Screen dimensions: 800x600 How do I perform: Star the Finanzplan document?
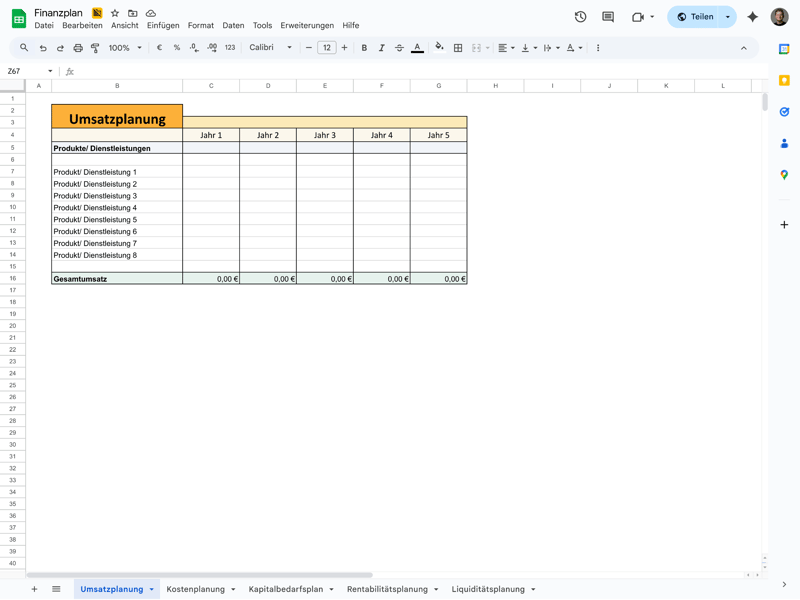[115, 13]
